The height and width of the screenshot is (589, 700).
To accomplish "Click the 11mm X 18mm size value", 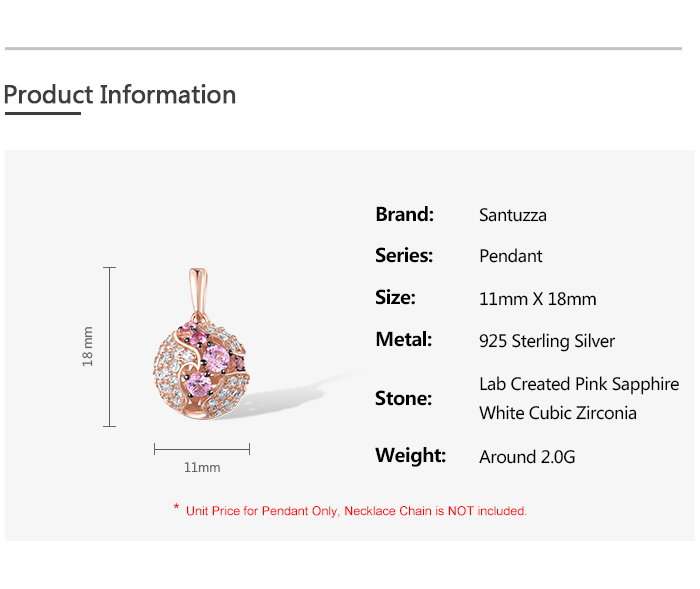I will point(538,299).
